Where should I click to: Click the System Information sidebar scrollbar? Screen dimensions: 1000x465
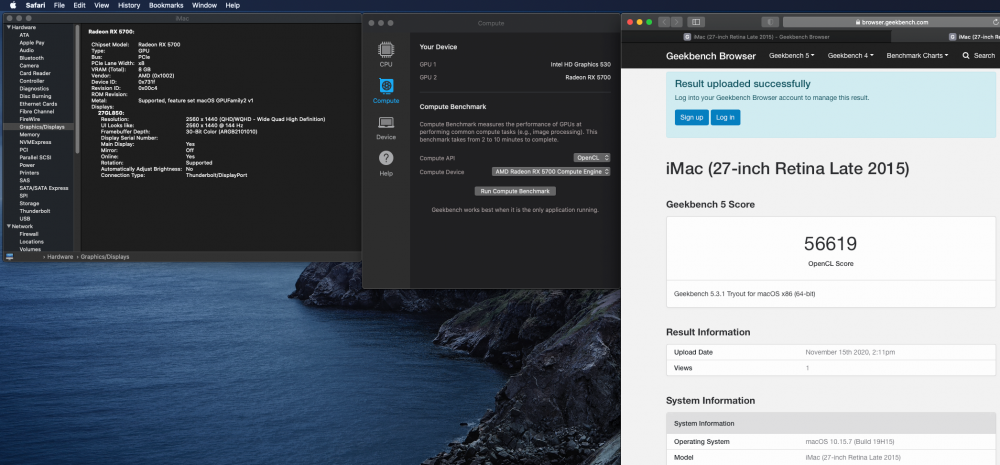(x=78, y=89)
